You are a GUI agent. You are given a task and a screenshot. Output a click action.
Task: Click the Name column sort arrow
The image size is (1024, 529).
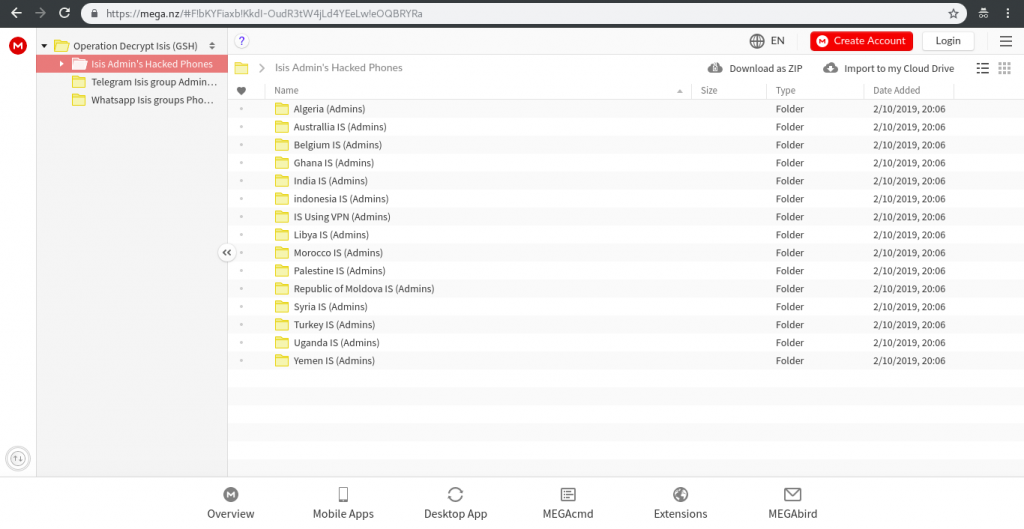(680, 91)
